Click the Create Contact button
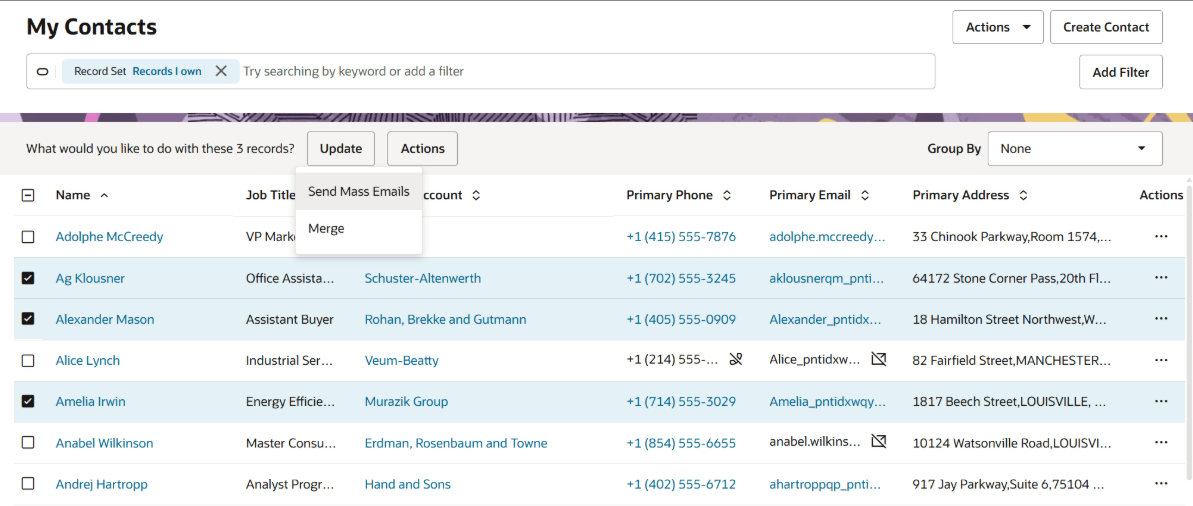Image resolution: width=1193 pixels, height=506 pixels. click(x=1106, y=27)
